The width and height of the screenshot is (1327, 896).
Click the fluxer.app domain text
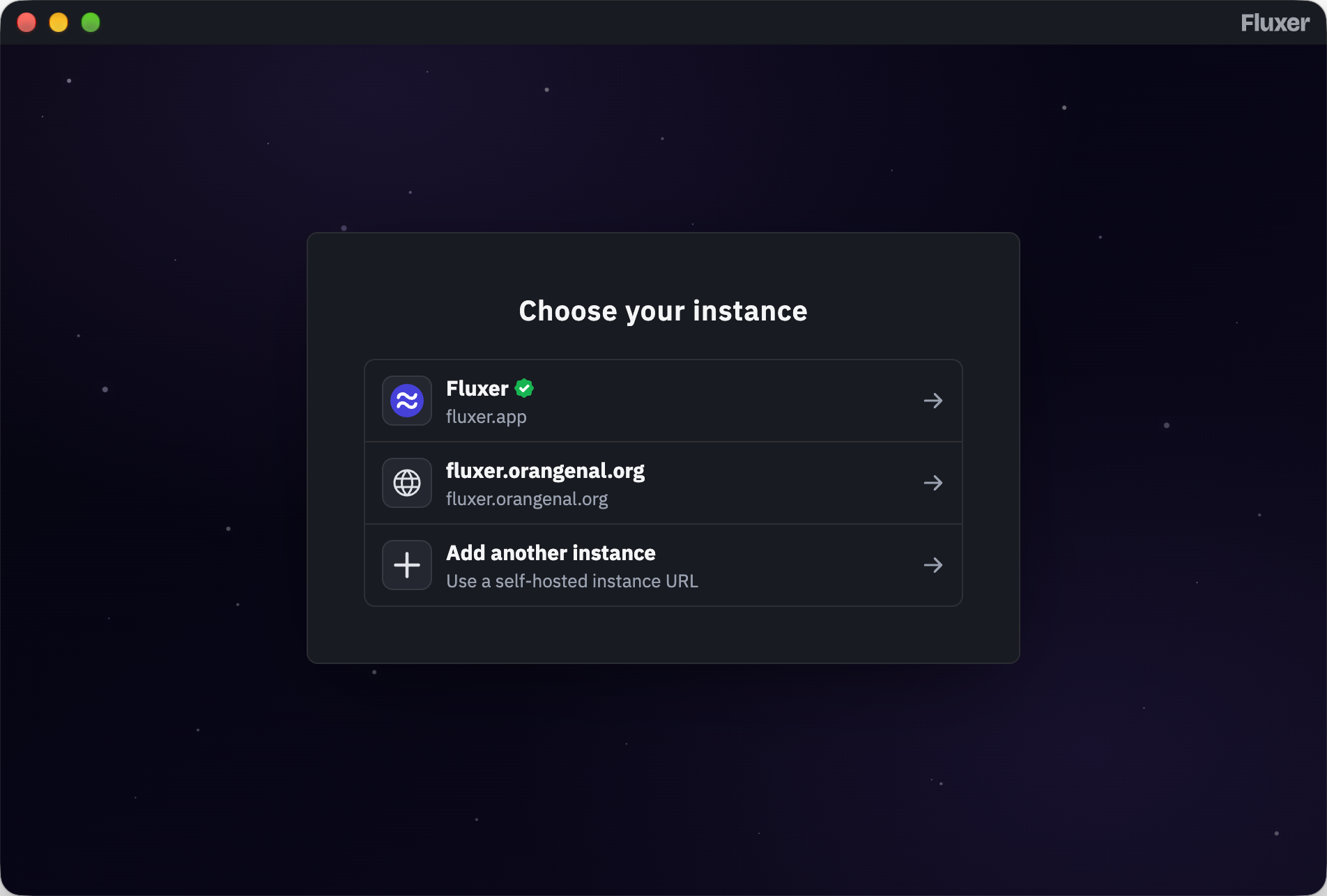(x=486, y=417)
